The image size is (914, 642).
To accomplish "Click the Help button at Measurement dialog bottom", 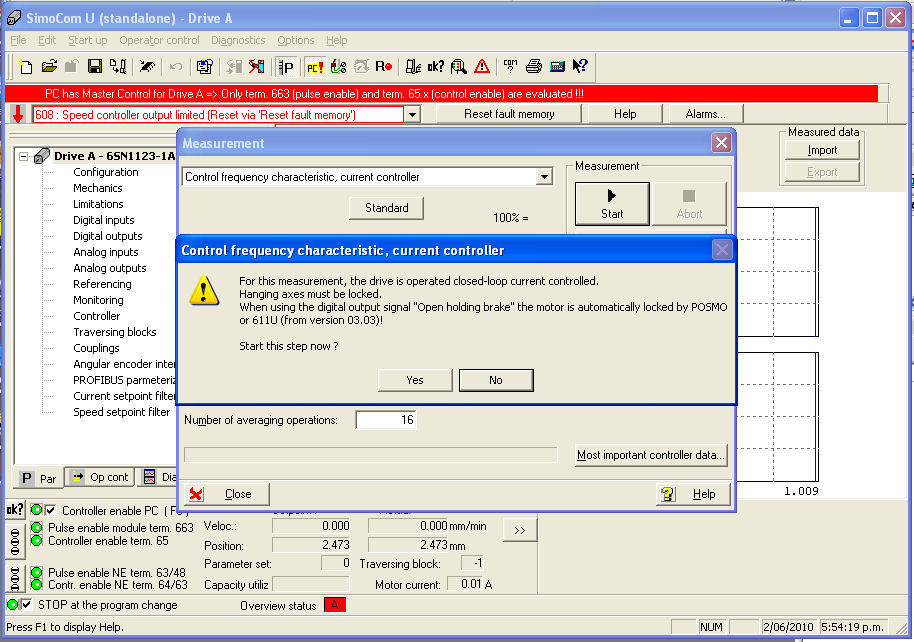I will click(694, 494).
